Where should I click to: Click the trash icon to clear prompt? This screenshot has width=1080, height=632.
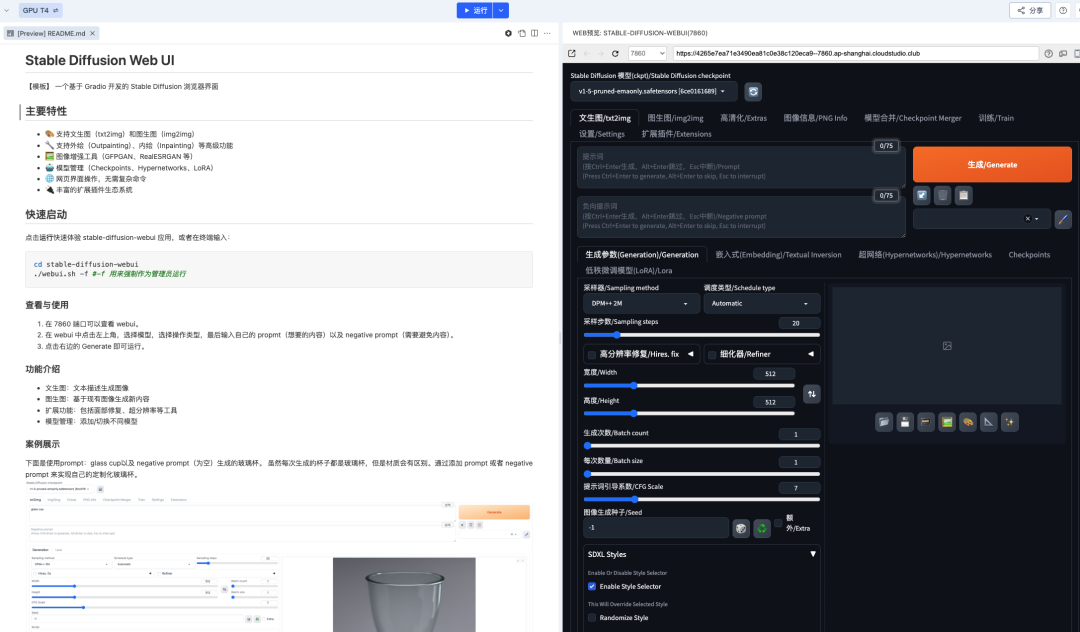(941, 195)
